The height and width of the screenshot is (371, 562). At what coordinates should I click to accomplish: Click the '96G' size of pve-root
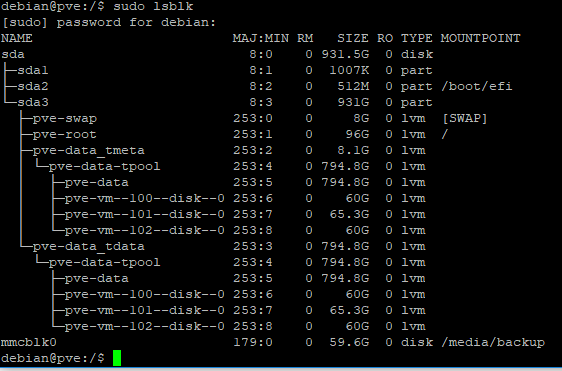pyautogui.click(x=357, y=134)
